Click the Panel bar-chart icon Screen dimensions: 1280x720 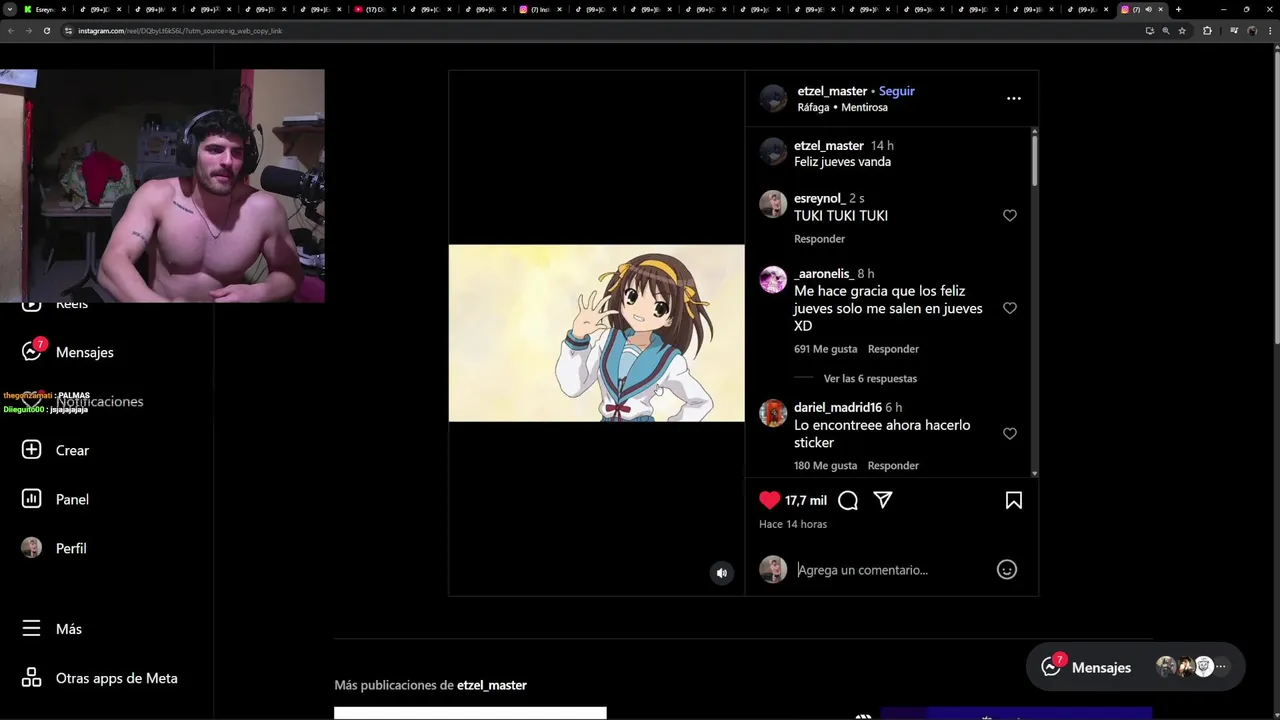click(x=32, y=499)
